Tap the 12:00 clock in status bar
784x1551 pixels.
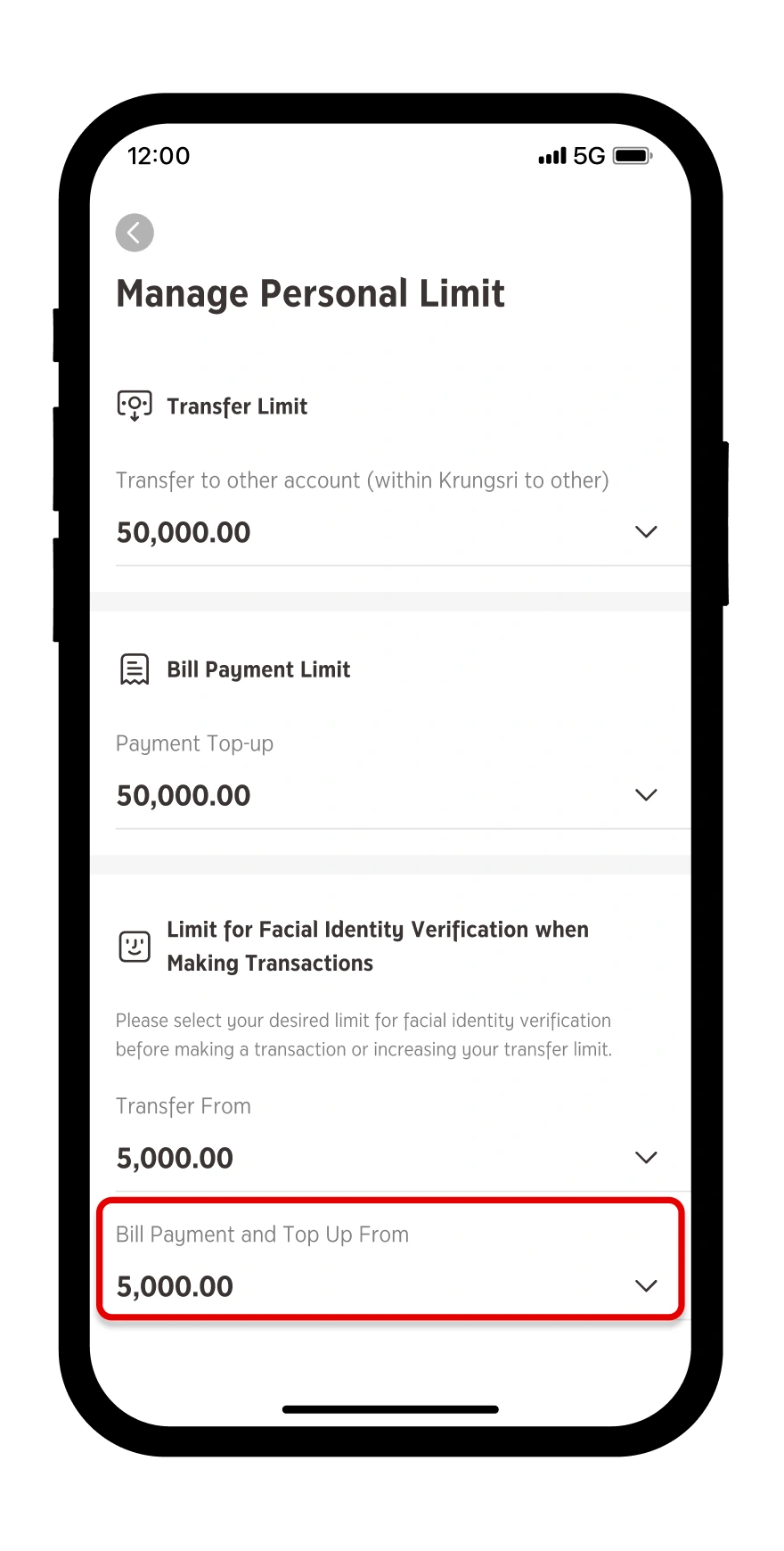click(x=159, y=156)
